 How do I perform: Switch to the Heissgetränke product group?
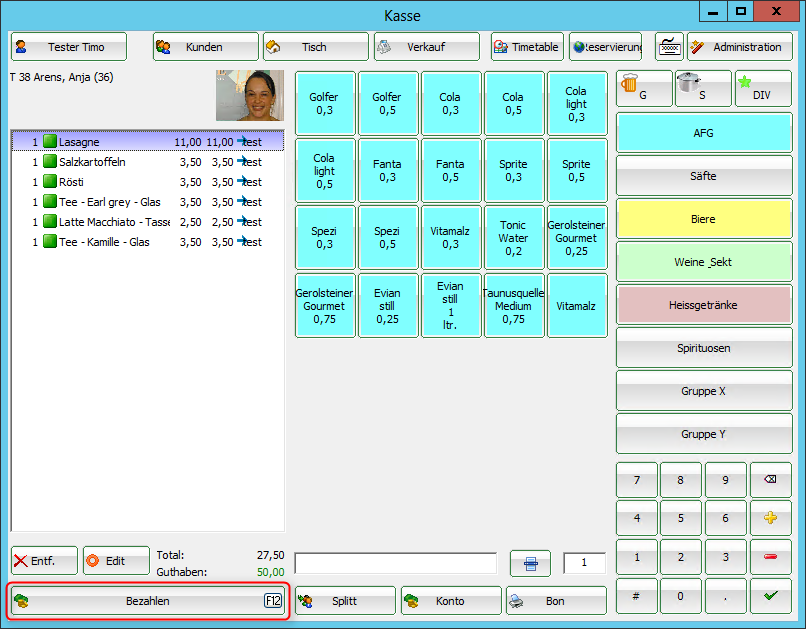pos(703,305)
